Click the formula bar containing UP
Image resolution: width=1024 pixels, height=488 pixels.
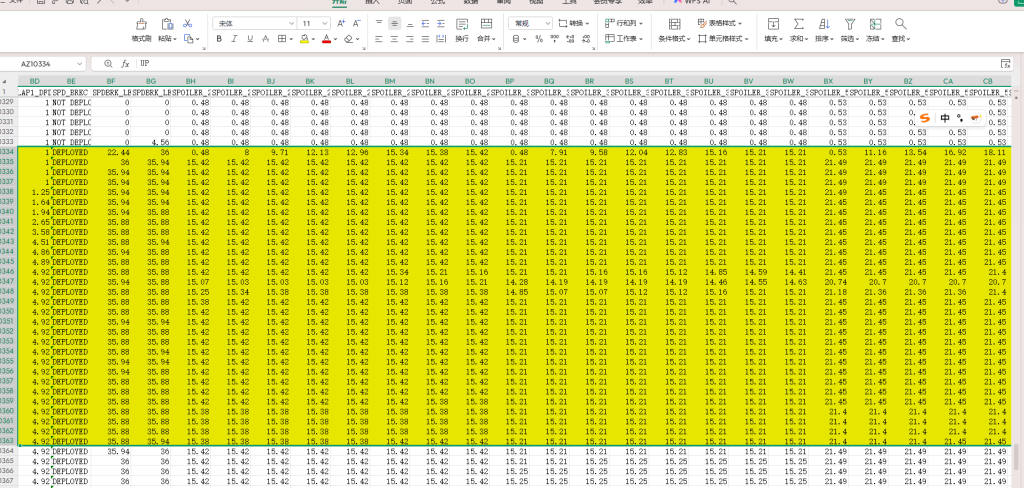(568, 64)
